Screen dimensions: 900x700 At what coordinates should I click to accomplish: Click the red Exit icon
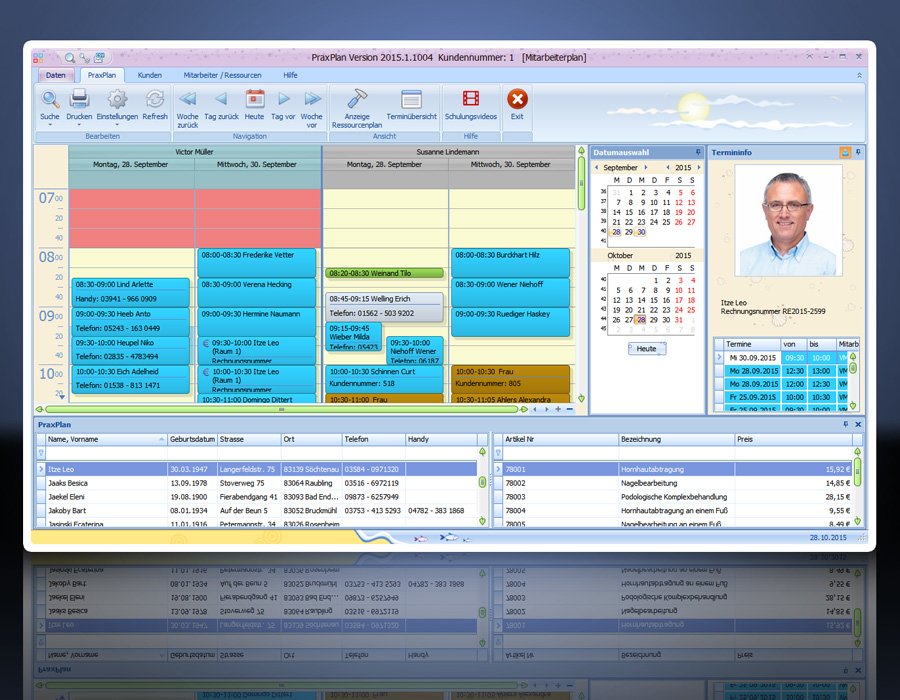click(517, 99)
